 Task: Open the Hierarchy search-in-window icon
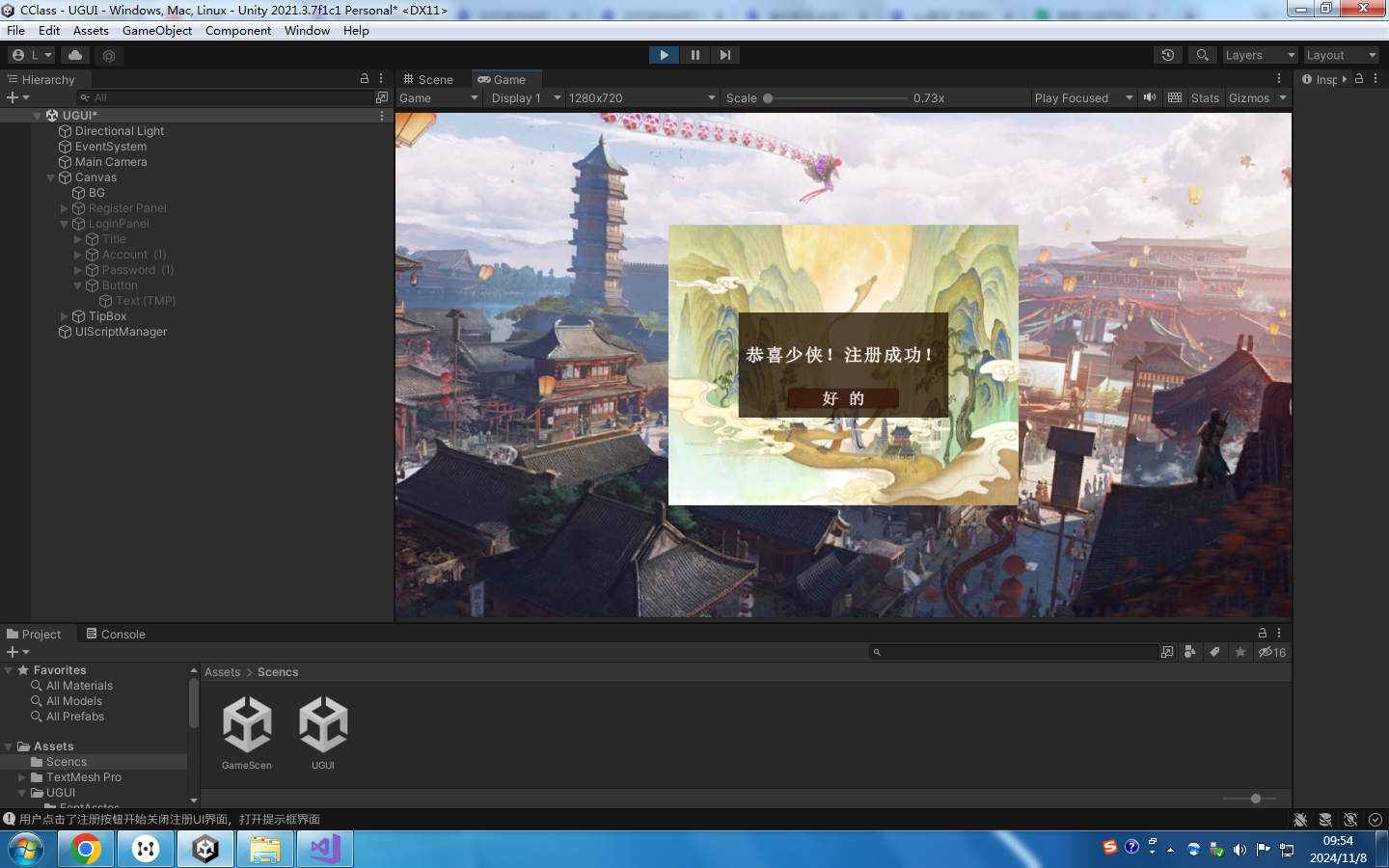pos(382,97)
